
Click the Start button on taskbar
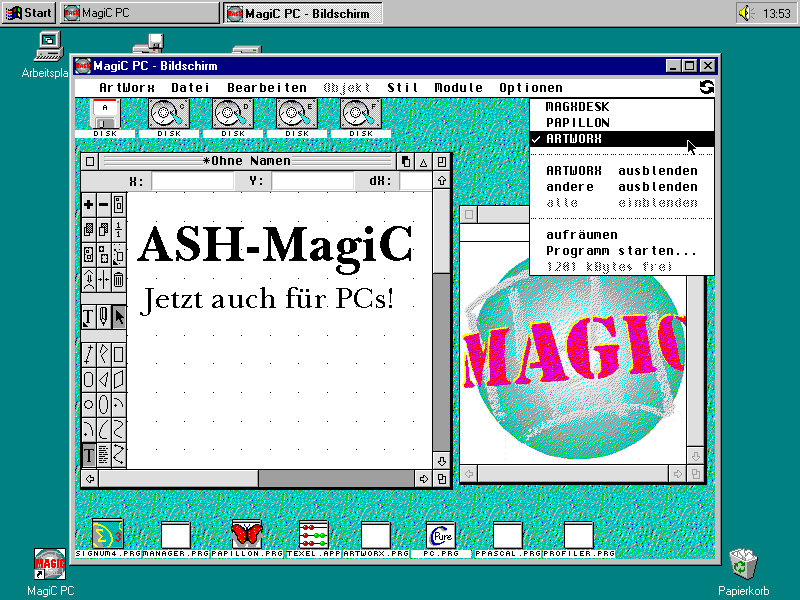point(29,13)
